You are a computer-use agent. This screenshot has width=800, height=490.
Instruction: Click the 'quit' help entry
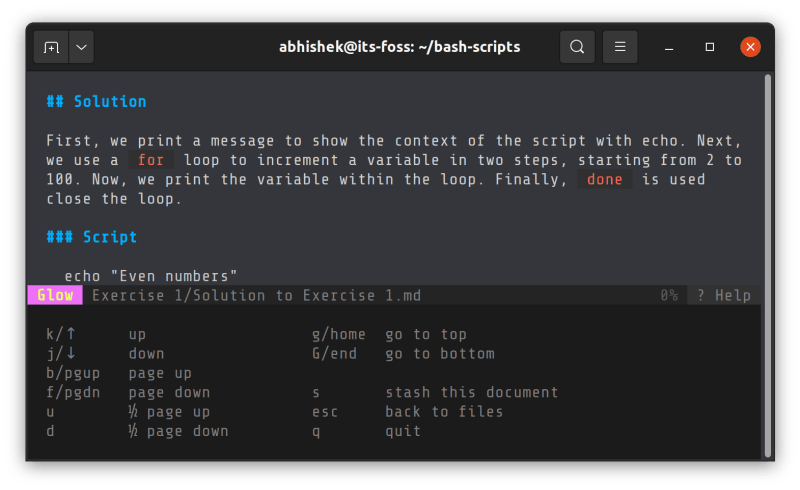(403, 431)
